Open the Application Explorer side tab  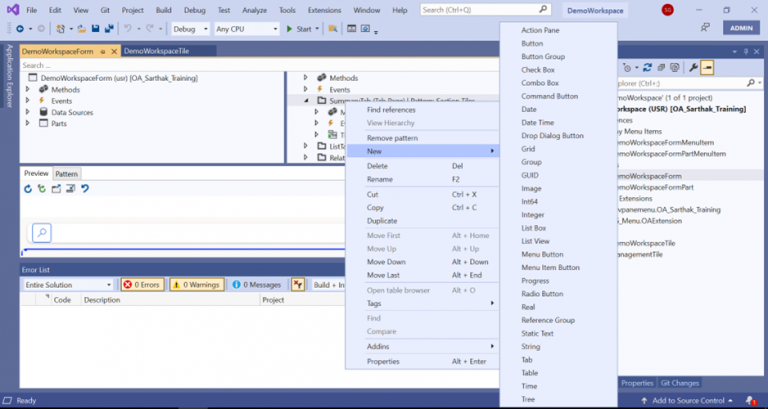tap(9, 75)
